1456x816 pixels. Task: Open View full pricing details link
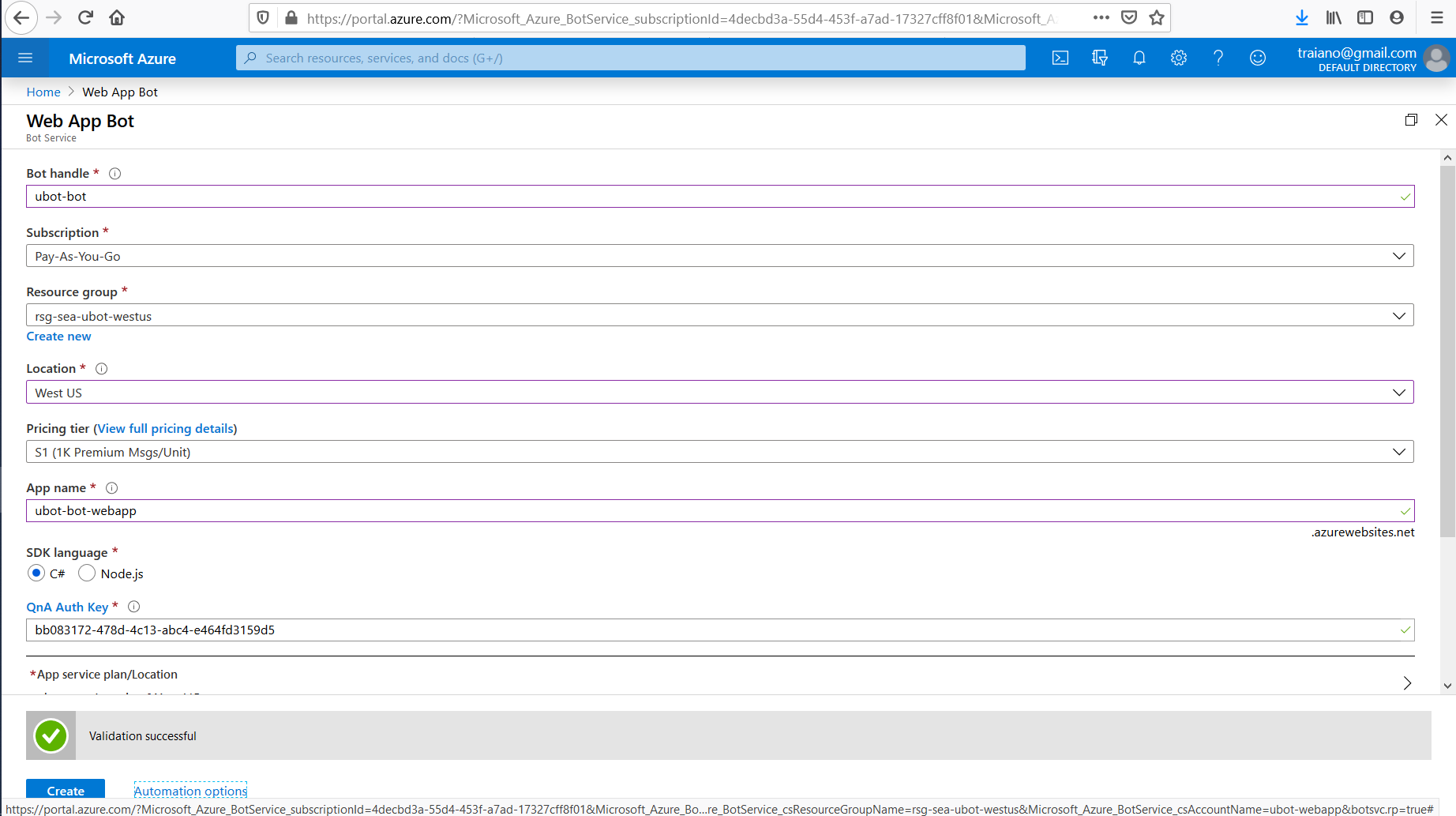click(166, 428)
